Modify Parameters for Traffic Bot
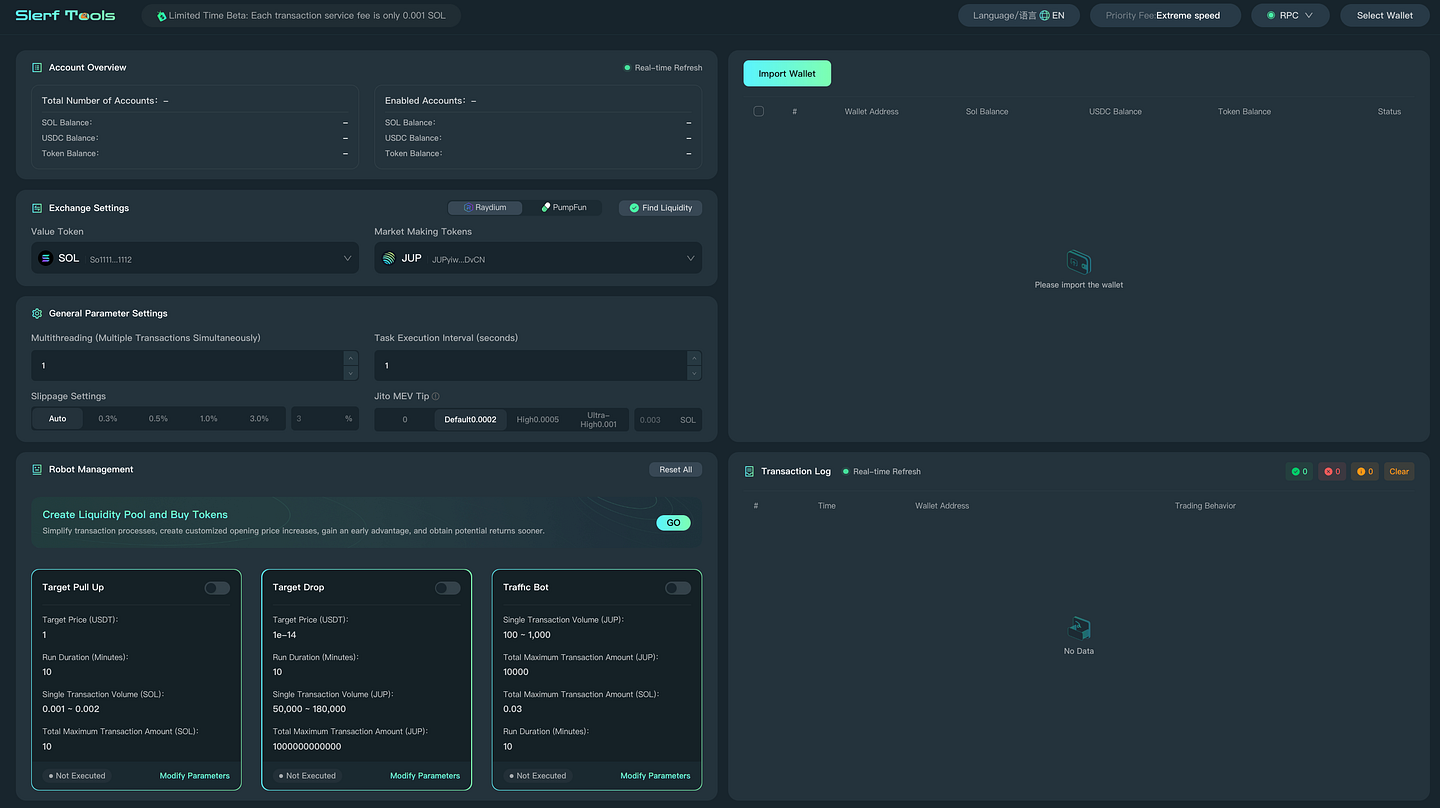Viewport: 1440px width, 808px height. click(x=655, y=776)
